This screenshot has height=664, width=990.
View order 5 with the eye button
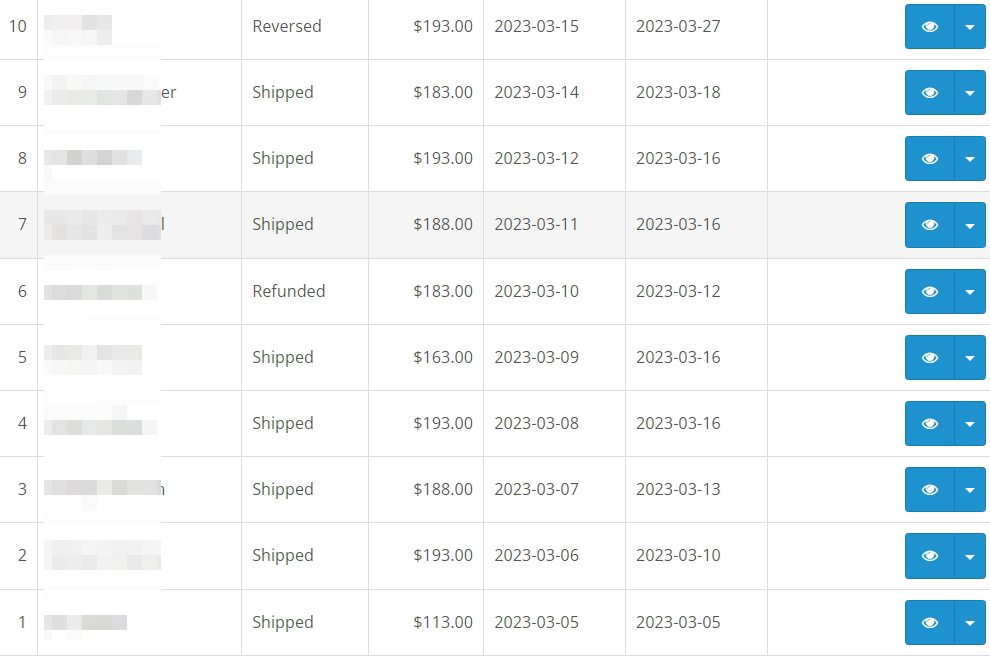(929, 358)
